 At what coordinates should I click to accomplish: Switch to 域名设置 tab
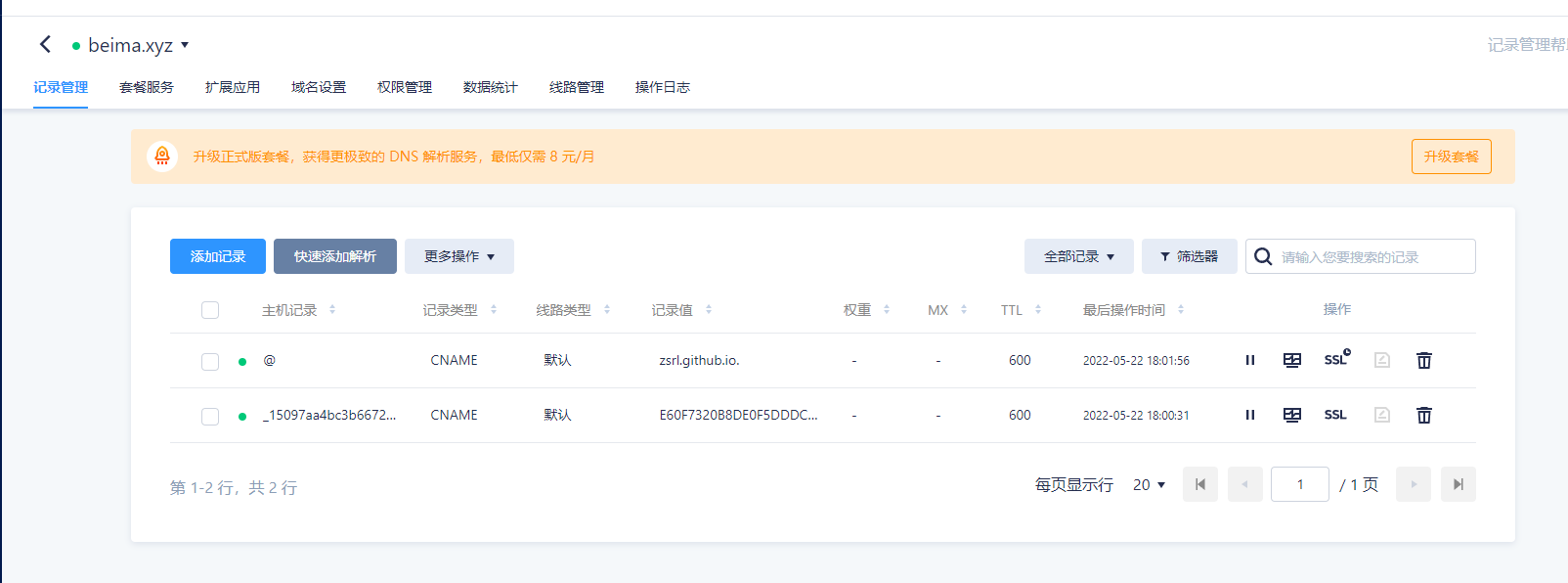(x=319, y=87)
